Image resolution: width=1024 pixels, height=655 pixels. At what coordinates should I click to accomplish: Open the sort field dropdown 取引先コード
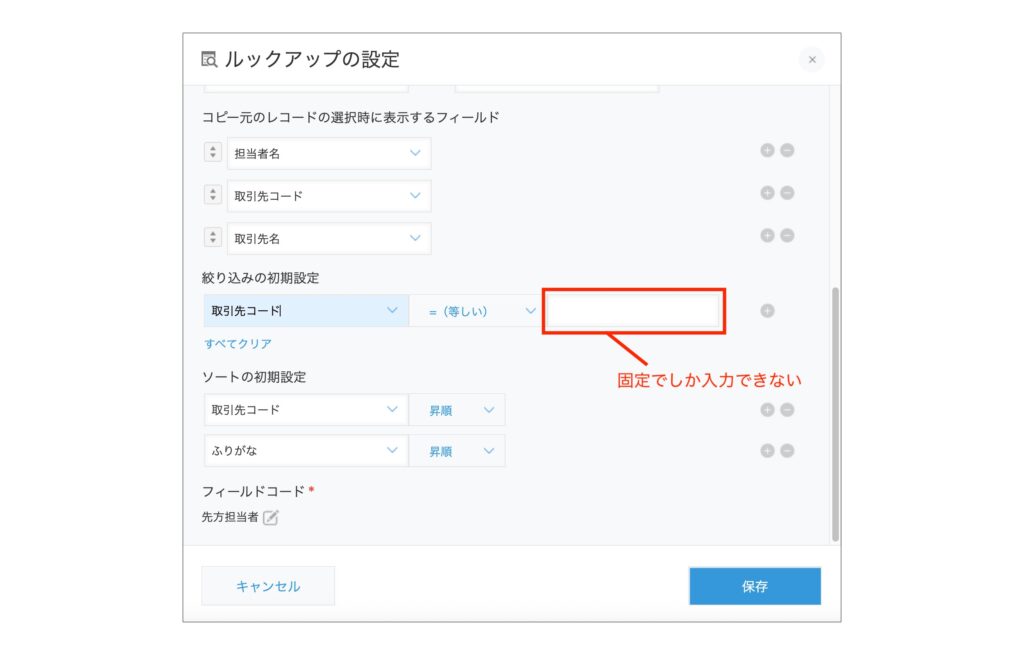tap(306, 409)
